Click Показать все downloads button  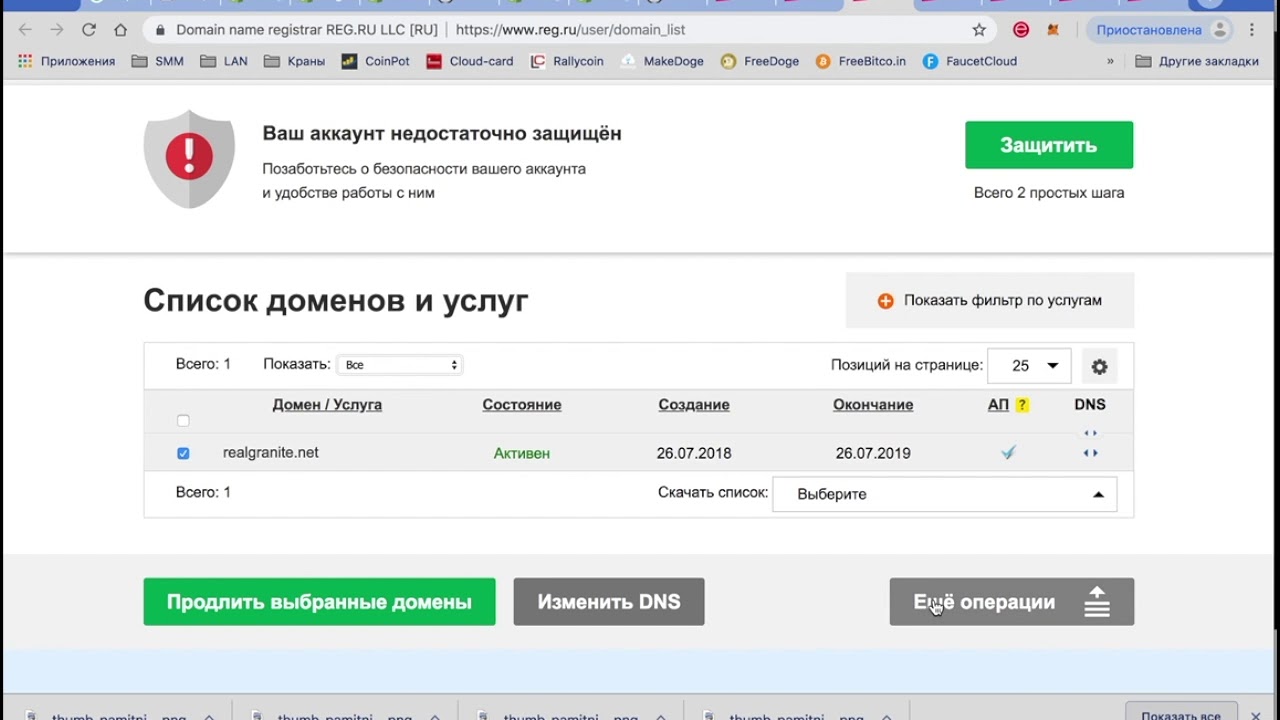click(x=1180, y=712)
